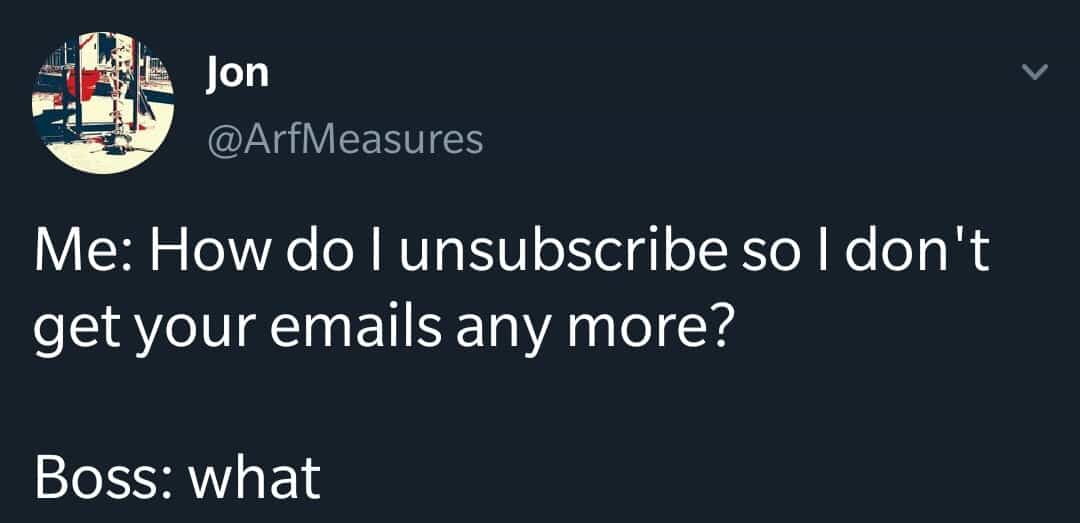Expand the tweet options chevron
The width and height of the screenshot is (1080, 523).
[x=1037, y=72]
